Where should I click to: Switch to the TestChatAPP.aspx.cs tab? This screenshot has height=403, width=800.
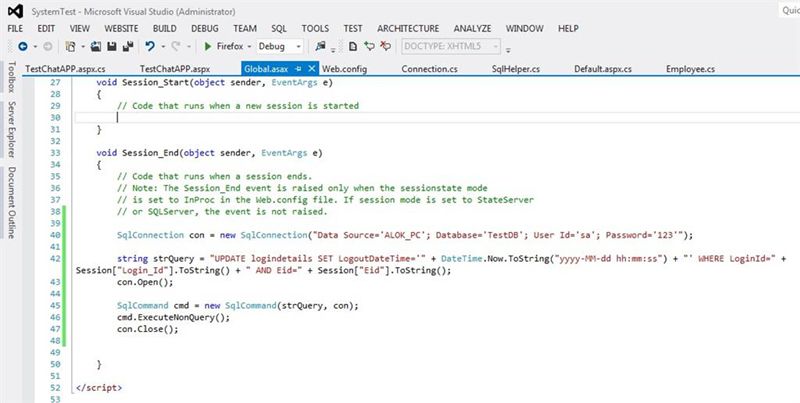point(65,69)
